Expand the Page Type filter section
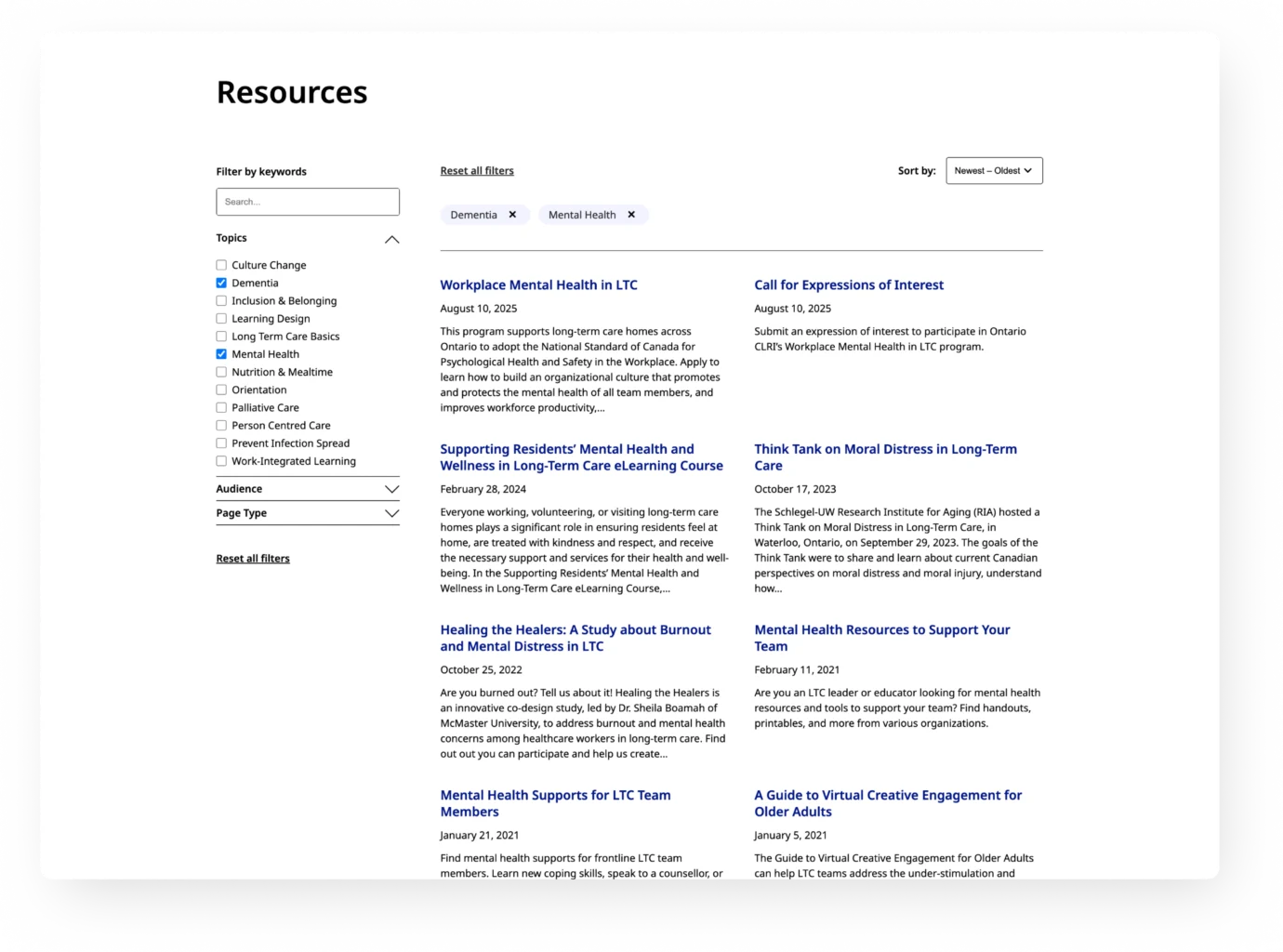Image resolution: width=1283 pixels, height=952 pixels. 391,513
